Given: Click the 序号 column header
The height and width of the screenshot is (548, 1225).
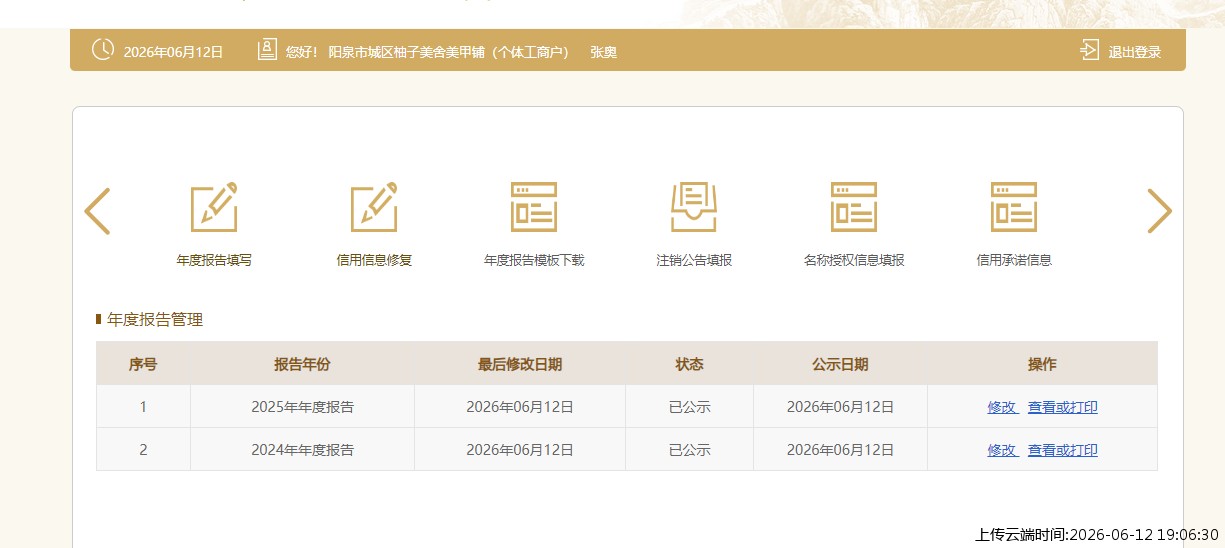Looking at the screenshot, I should 143,364.
